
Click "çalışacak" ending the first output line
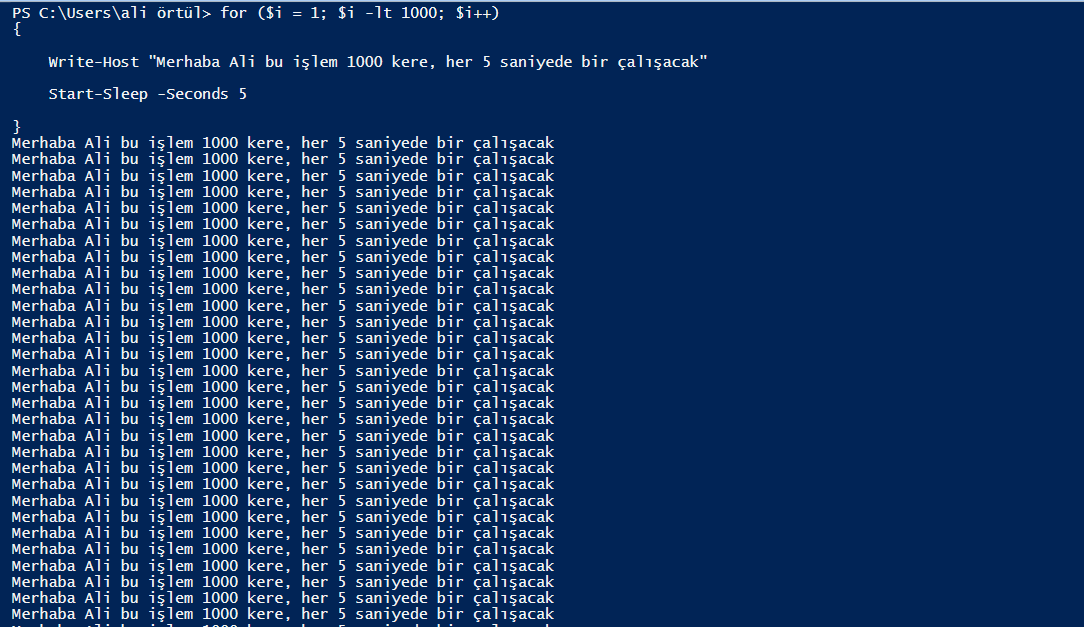[513, 143]
